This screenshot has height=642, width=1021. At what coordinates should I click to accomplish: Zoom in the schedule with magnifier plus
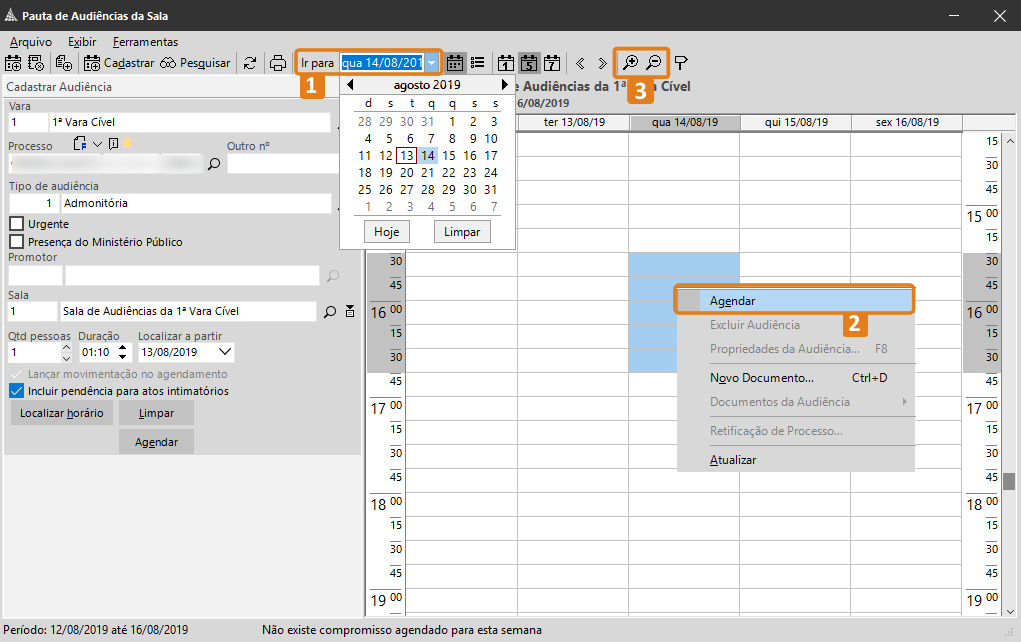[x=630, y=63]
